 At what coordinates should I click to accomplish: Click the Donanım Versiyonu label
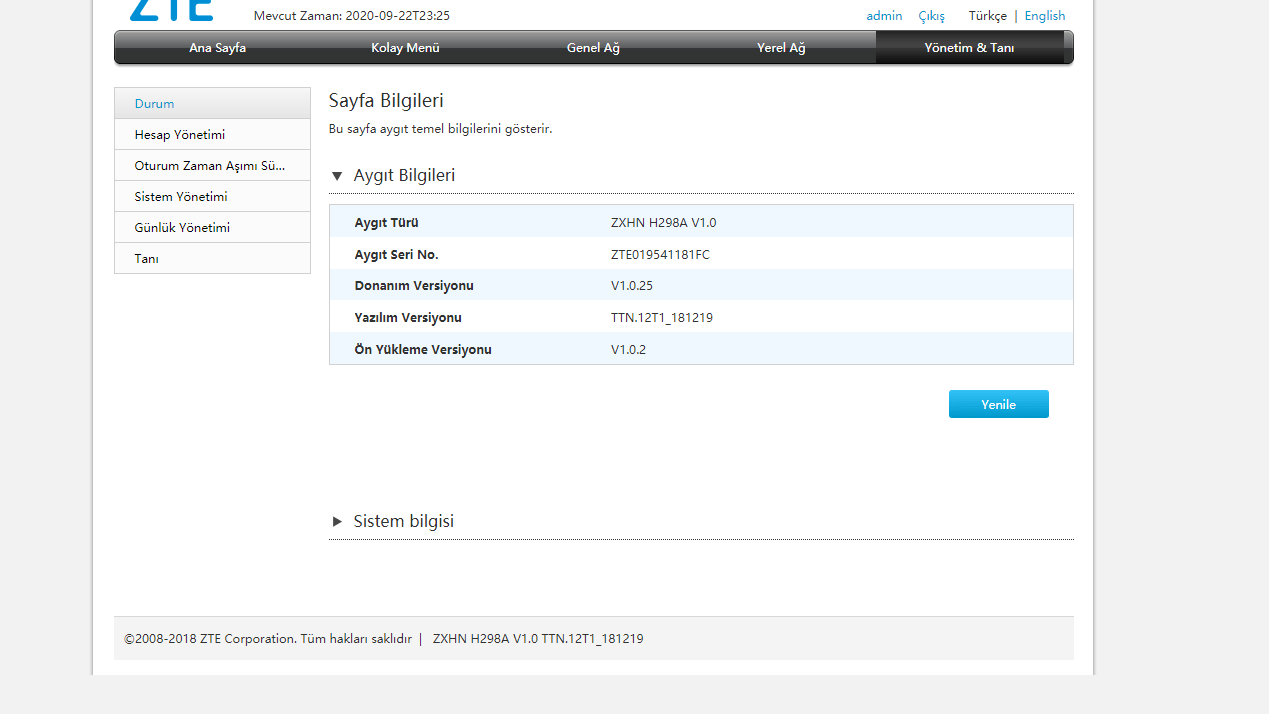point(414,285)
